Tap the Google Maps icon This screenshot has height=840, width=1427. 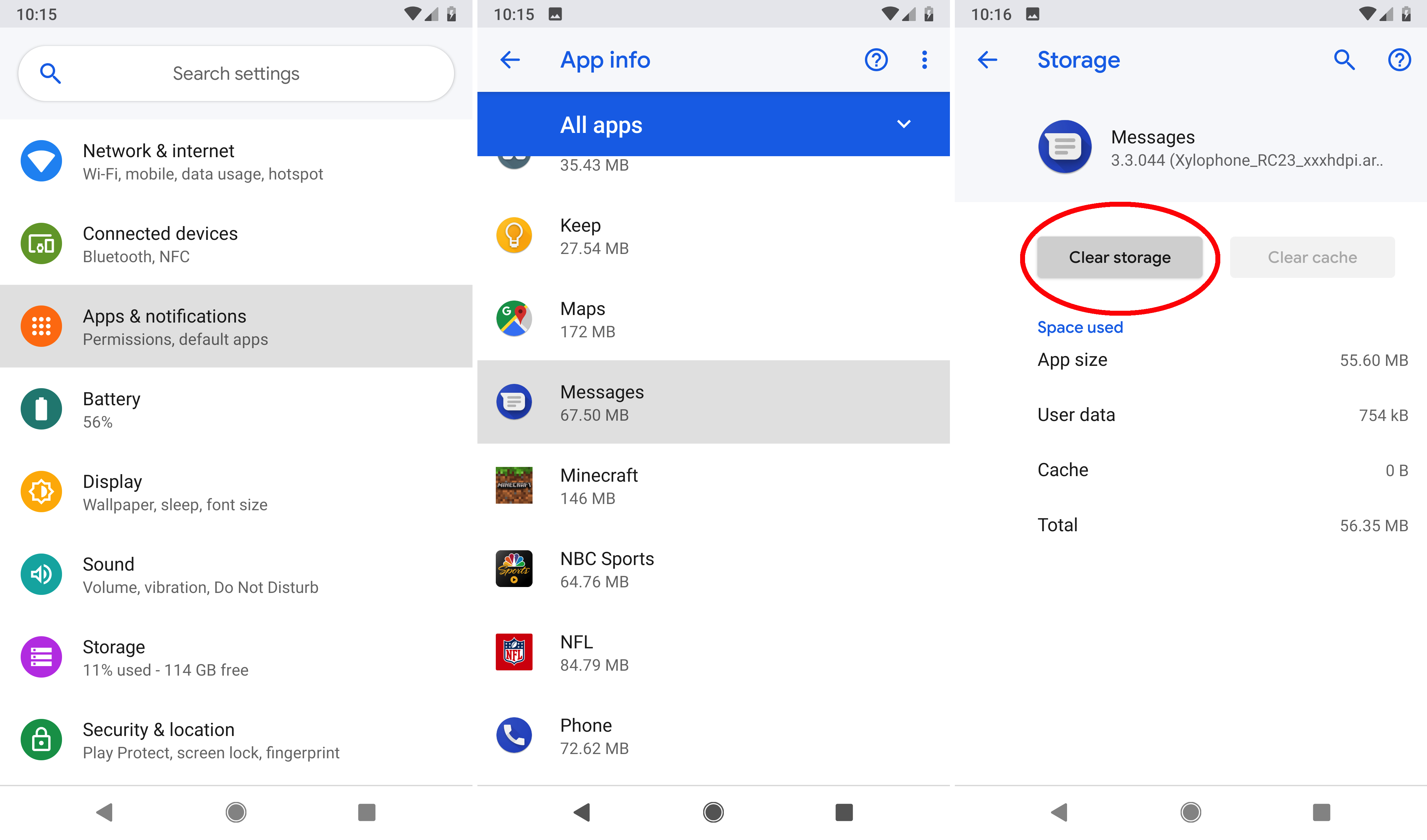(x=514, y=319)
